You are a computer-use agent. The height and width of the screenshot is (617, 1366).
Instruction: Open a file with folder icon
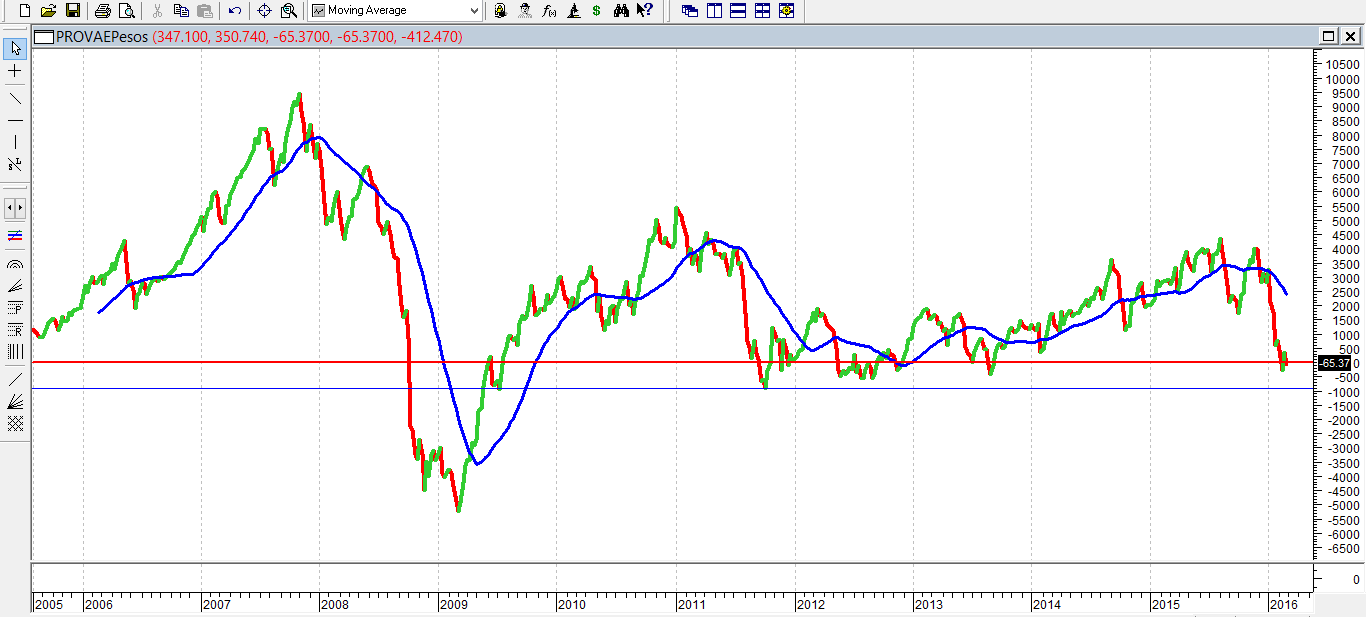(x=48, y=10)
